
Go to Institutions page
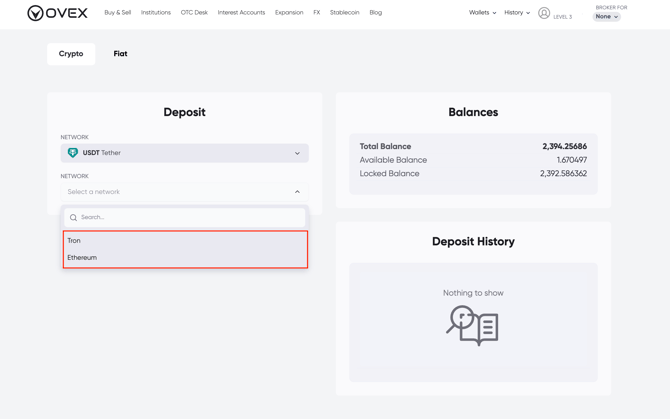click(156, 13)
